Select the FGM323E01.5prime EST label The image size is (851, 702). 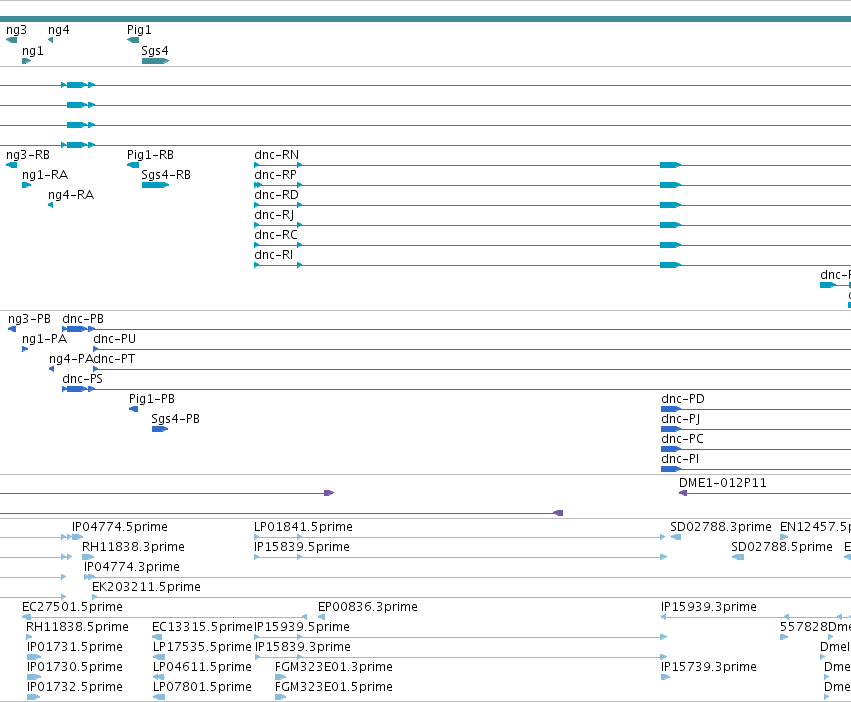point(334,687)
